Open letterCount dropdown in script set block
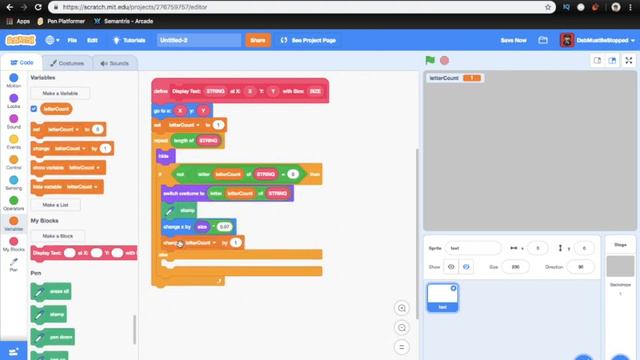Viewport: 640px width, 360px height. 184,125
